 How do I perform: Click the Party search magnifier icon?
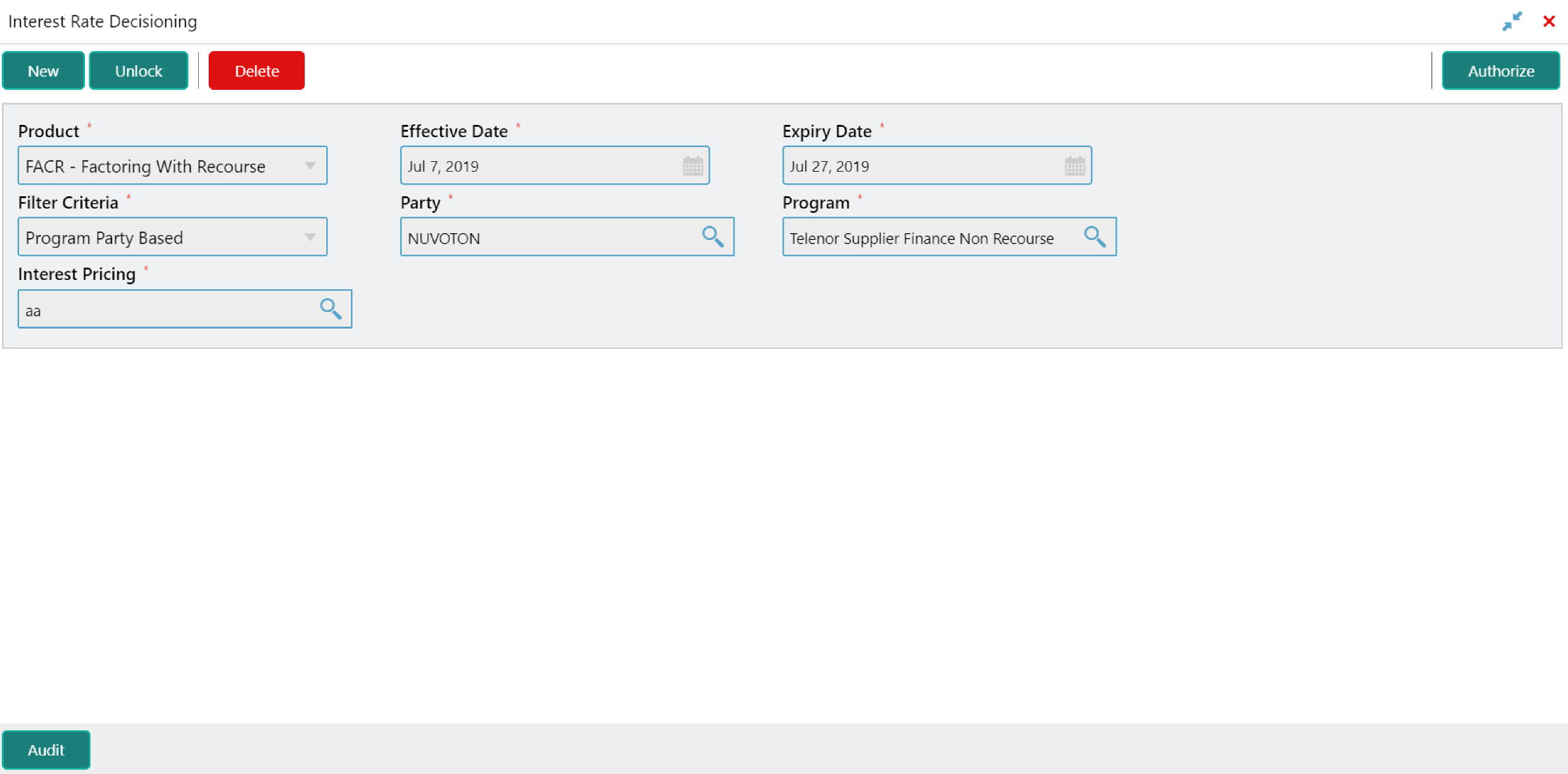coord(712,237)
